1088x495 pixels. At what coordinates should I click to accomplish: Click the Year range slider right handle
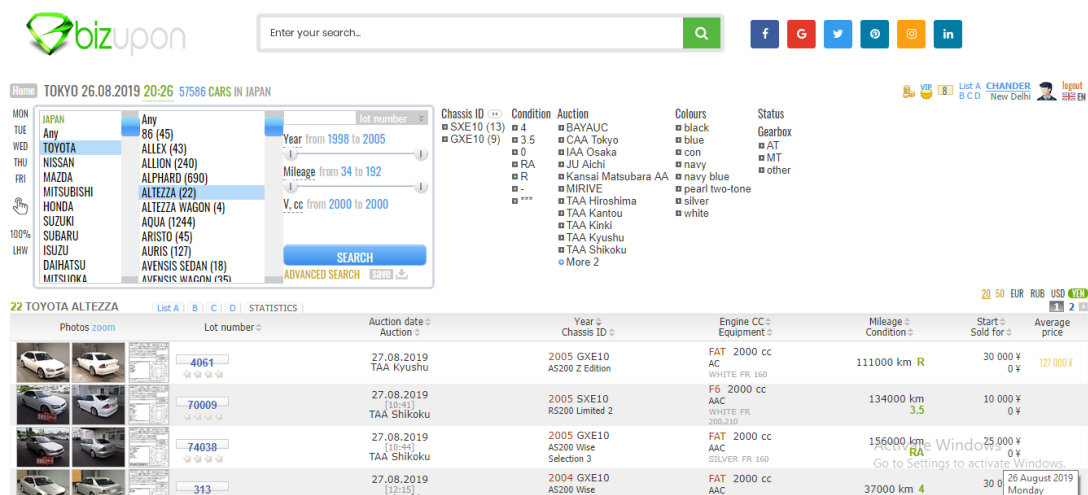click(420, 155)
